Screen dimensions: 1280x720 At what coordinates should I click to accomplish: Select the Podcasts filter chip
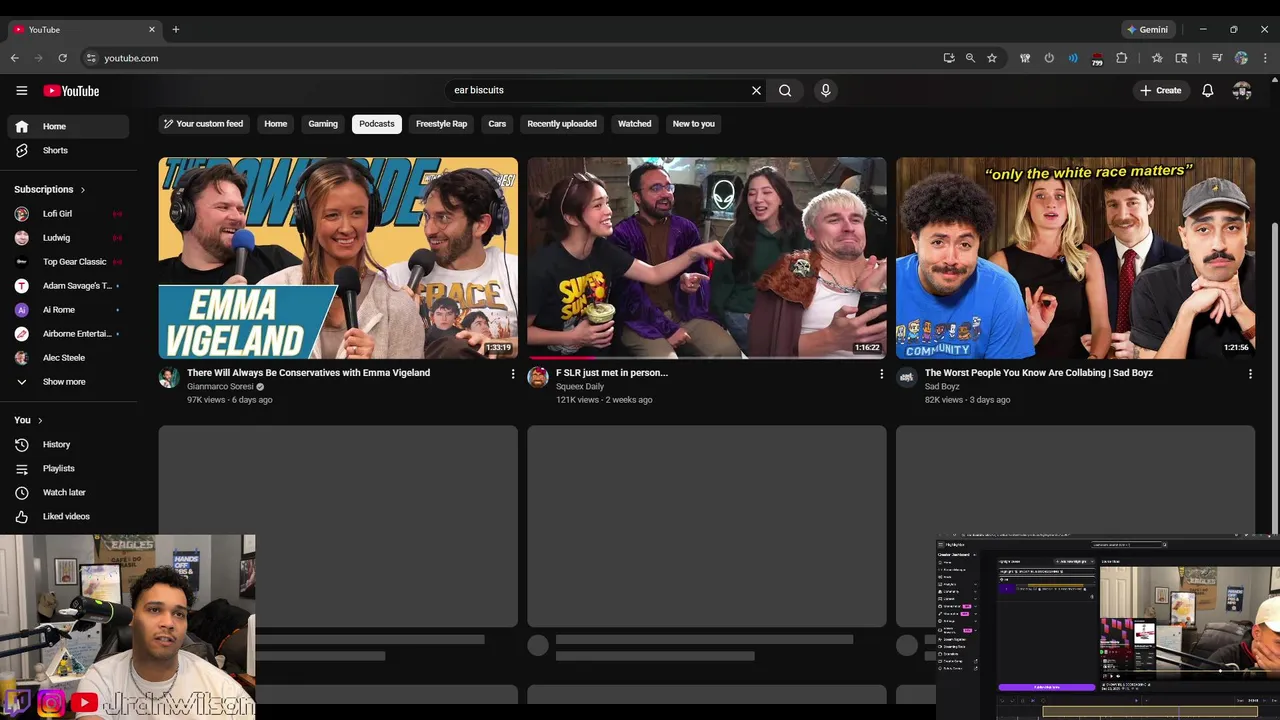click(377, 124)
